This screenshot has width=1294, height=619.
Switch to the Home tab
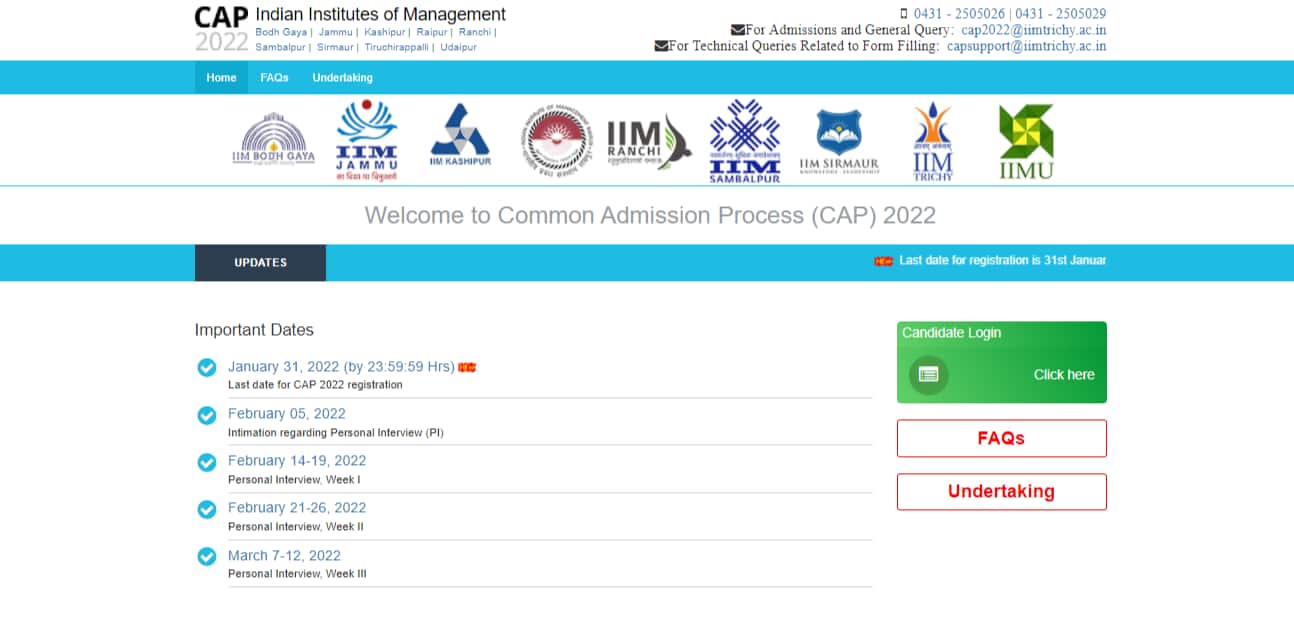coord(220,77)
